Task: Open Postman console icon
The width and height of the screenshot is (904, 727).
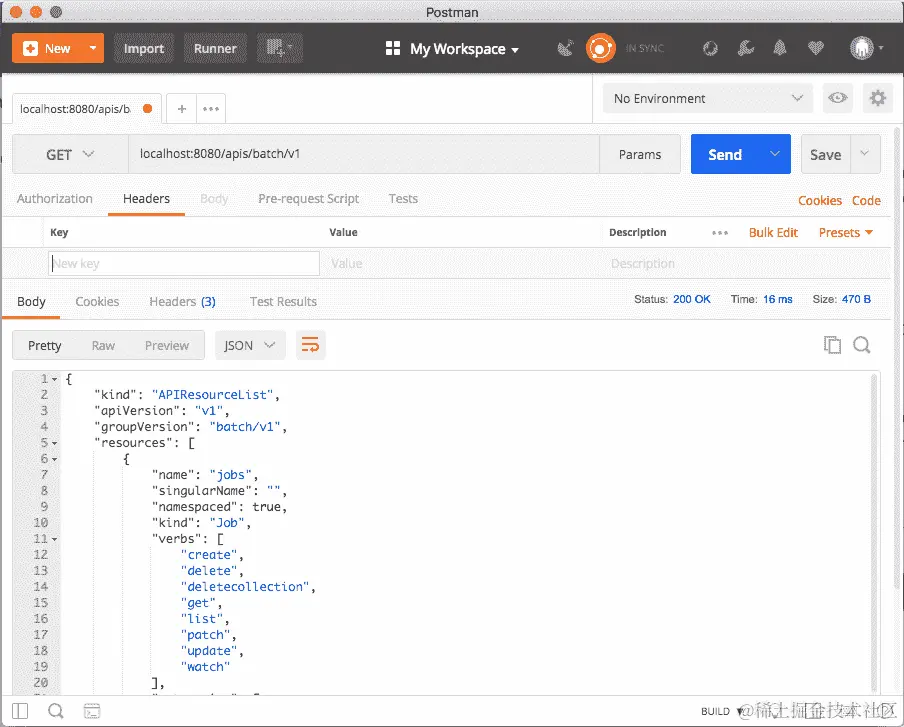Action: pos(92,711)
